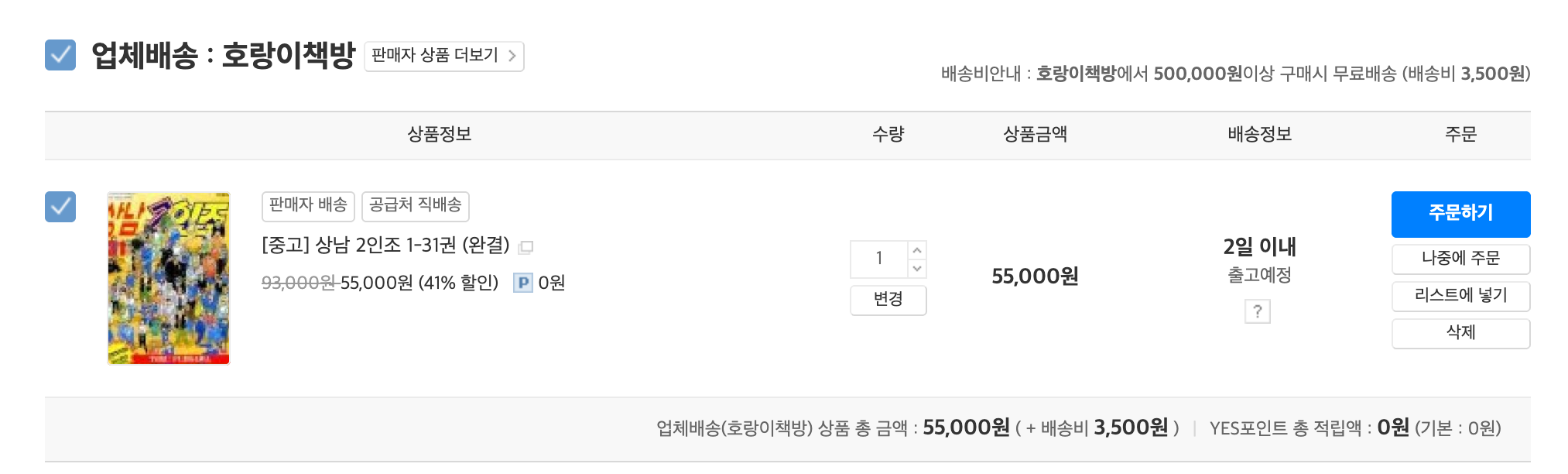Open the 상남 2인조 book cover thumbnail
Screen dimensions: 1568x474
(169, 278)
